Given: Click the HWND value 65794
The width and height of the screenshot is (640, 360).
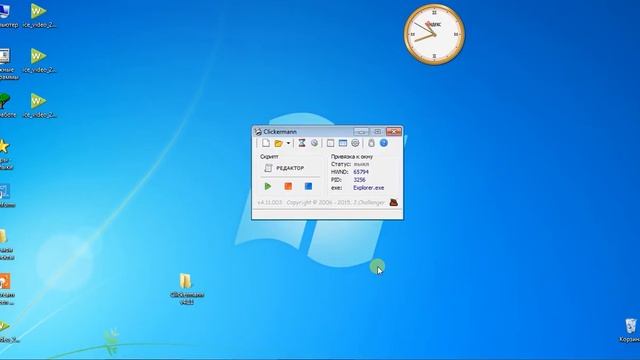Looking at the screenshot, I should [x=361, y=172].
